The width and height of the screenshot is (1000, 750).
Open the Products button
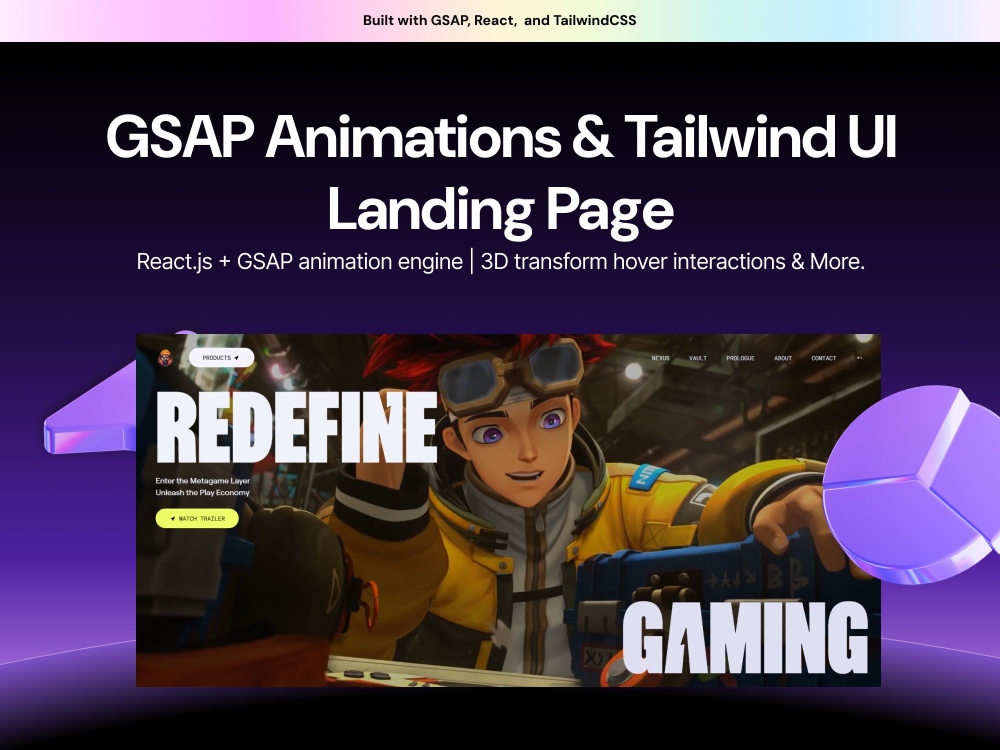(x=221, y=358)
